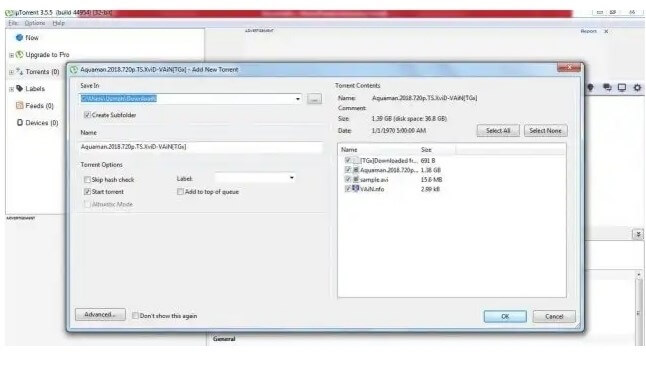Open the Help menu
The image size is (646, 372).
pos(59,23)
